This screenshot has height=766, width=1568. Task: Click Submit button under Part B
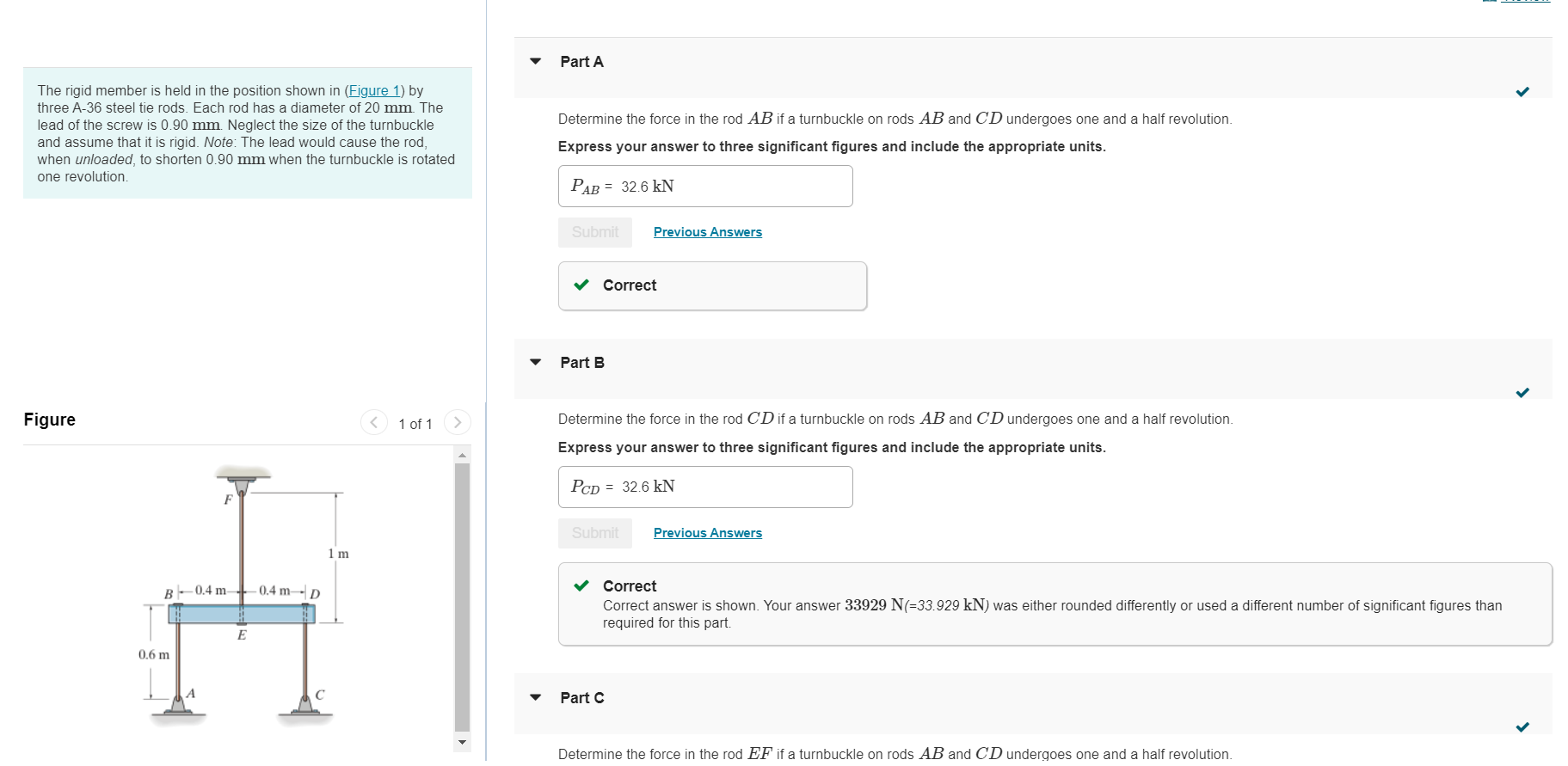tap(594, 533)
